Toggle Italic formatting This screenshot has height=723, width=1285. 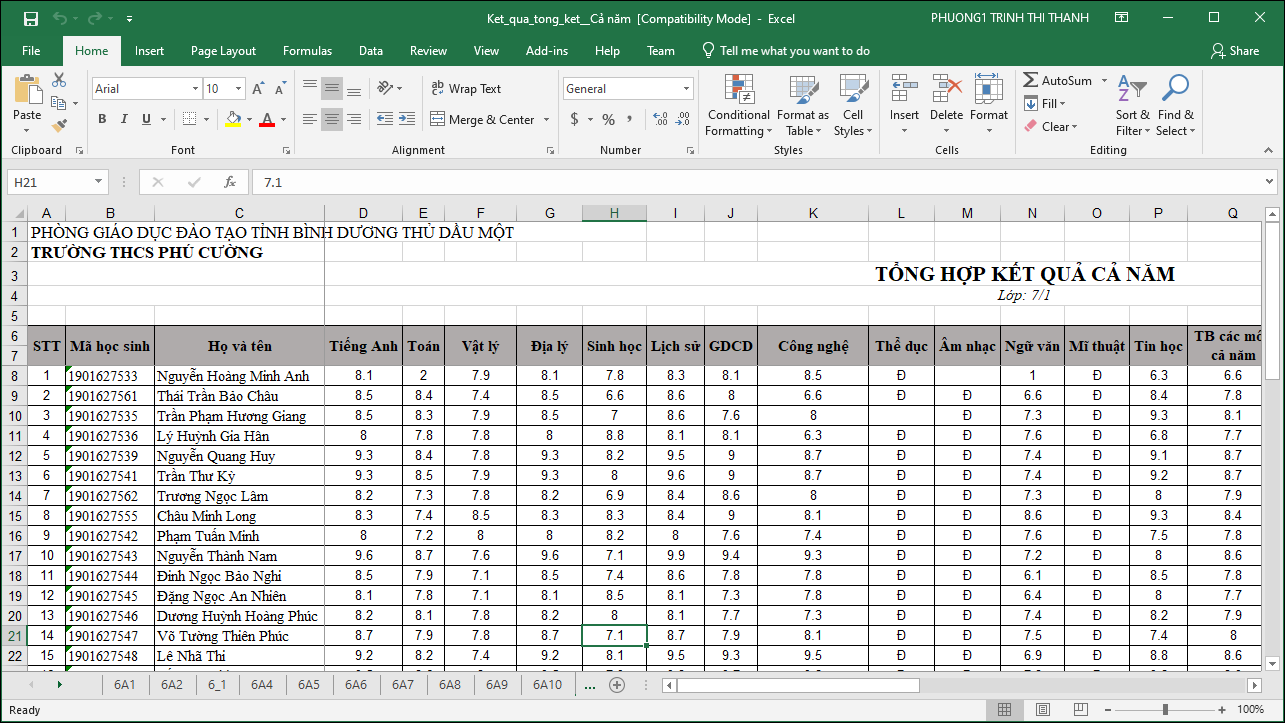tap(124, 119)
